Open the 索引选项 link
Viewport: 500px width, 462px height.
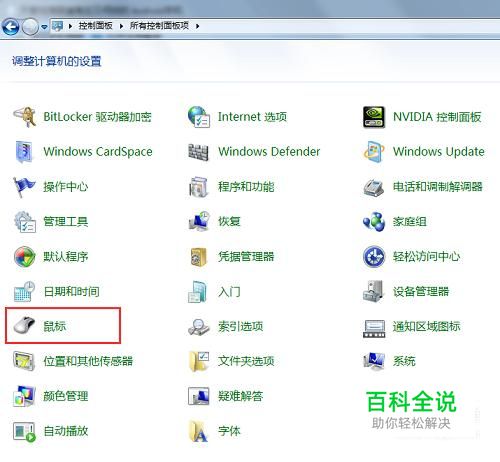(240, 326)
